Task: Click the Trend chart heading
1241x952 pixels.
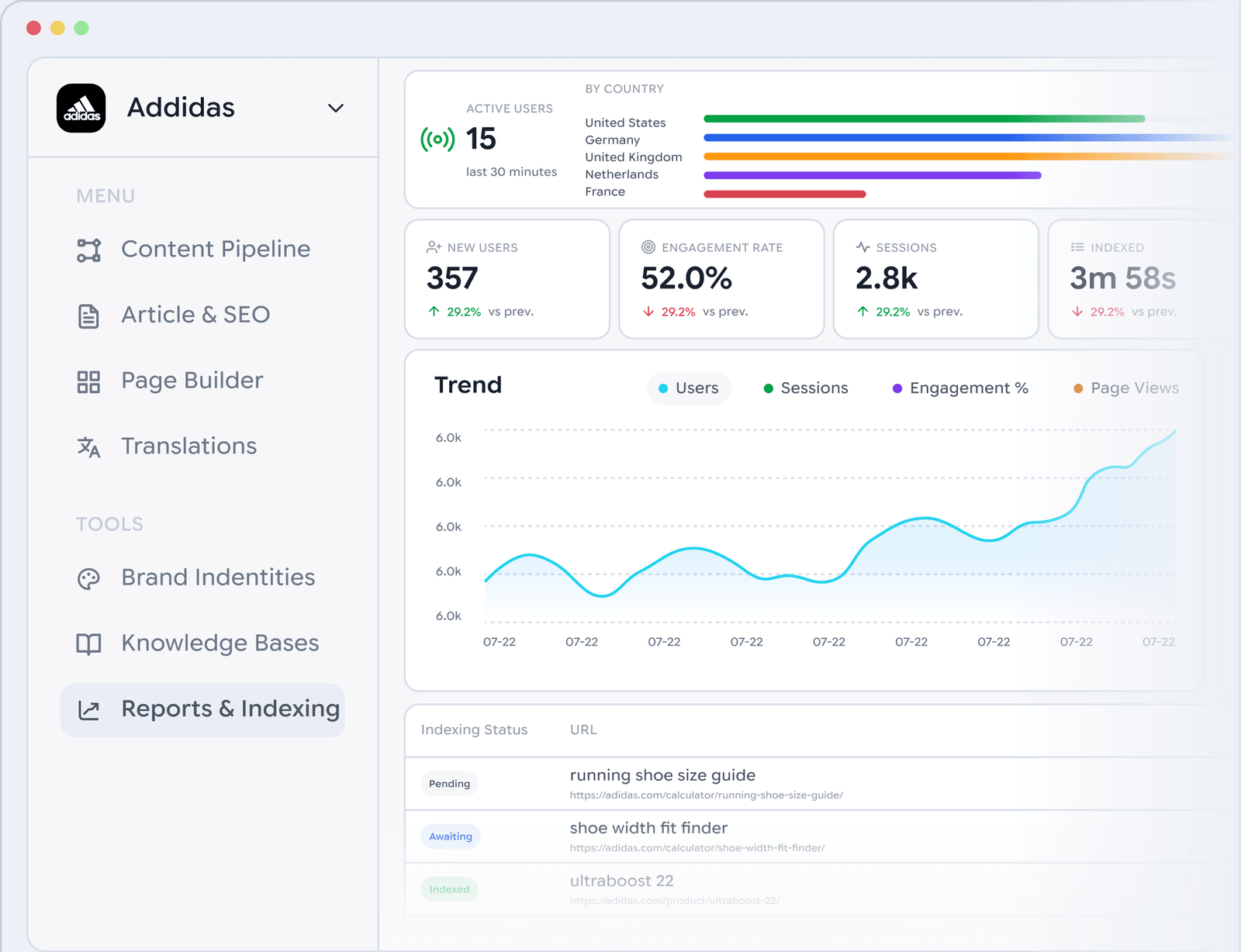Action: pos(468,385)
